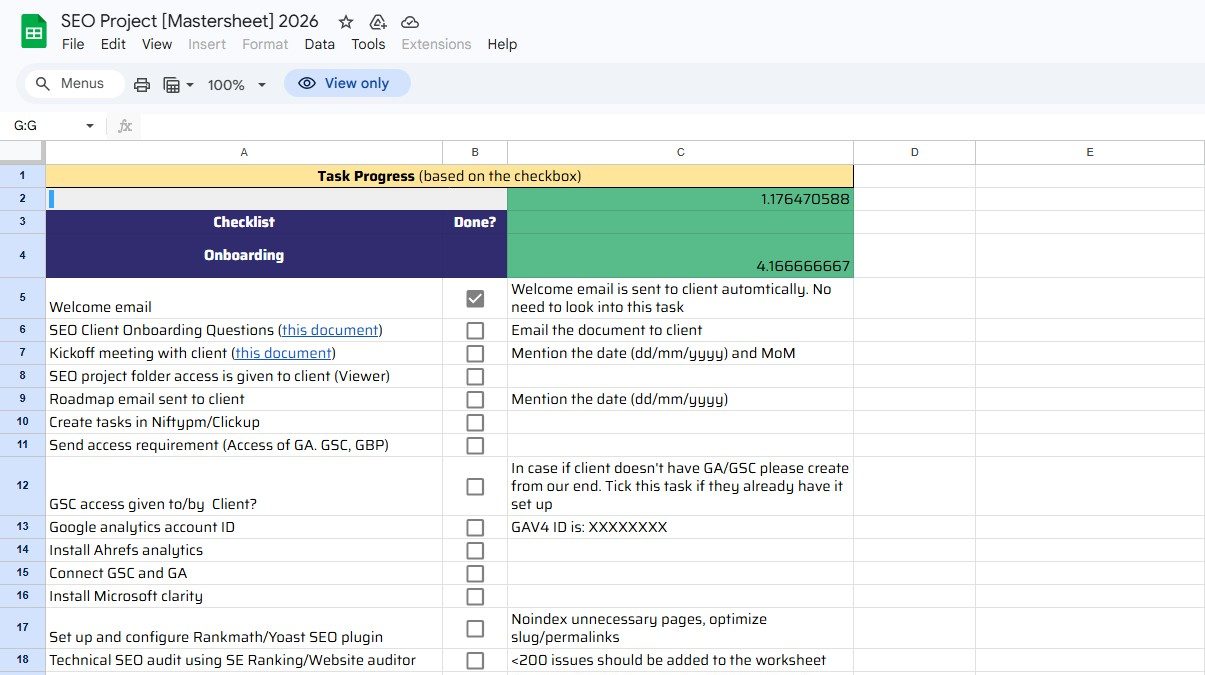Click the Print icon in the toolbar
Image resolution: width=1205 pixels, height=675 pixels.
[x=140, y=84]
